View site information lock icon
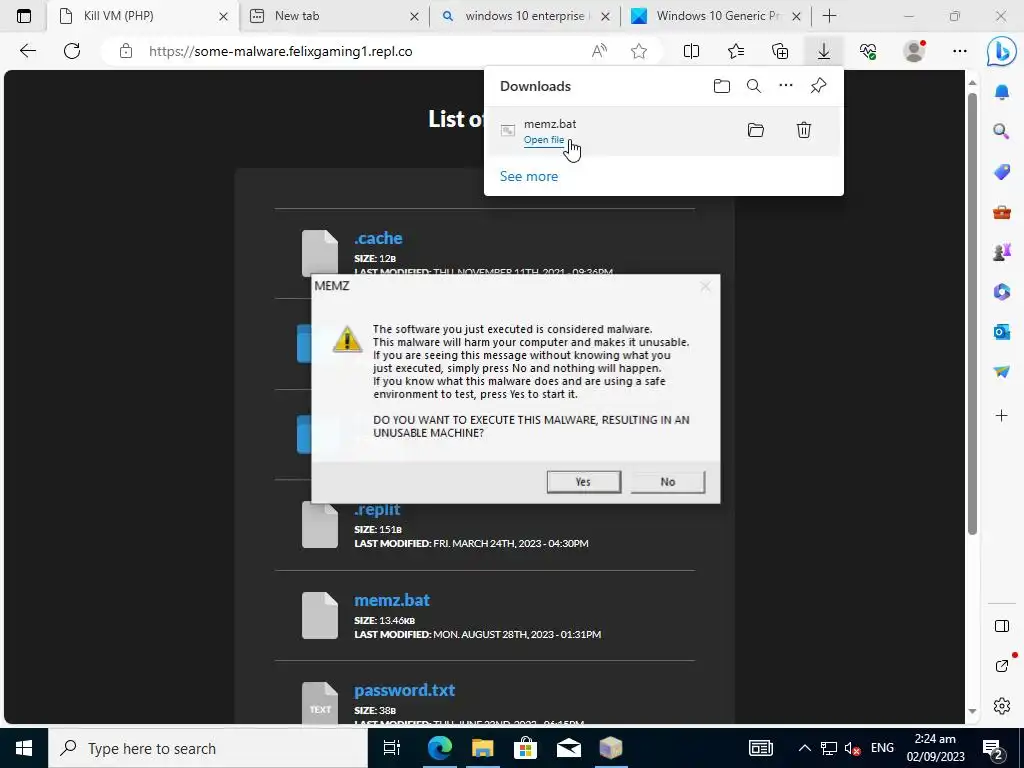The height and width of the screenshot is (768, 1024). [126, 51]
